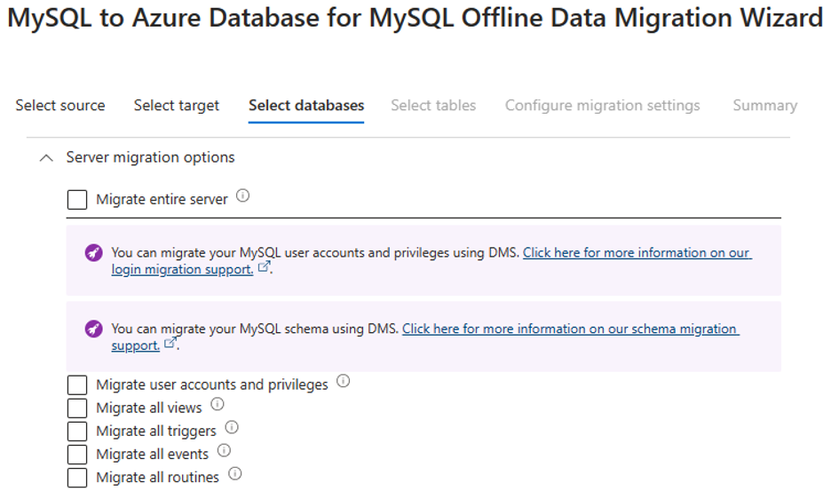The width and height of the screenshot is (831, 492).
Task: Select the Migrate all routines checkbox
Action: pos(77,477)
